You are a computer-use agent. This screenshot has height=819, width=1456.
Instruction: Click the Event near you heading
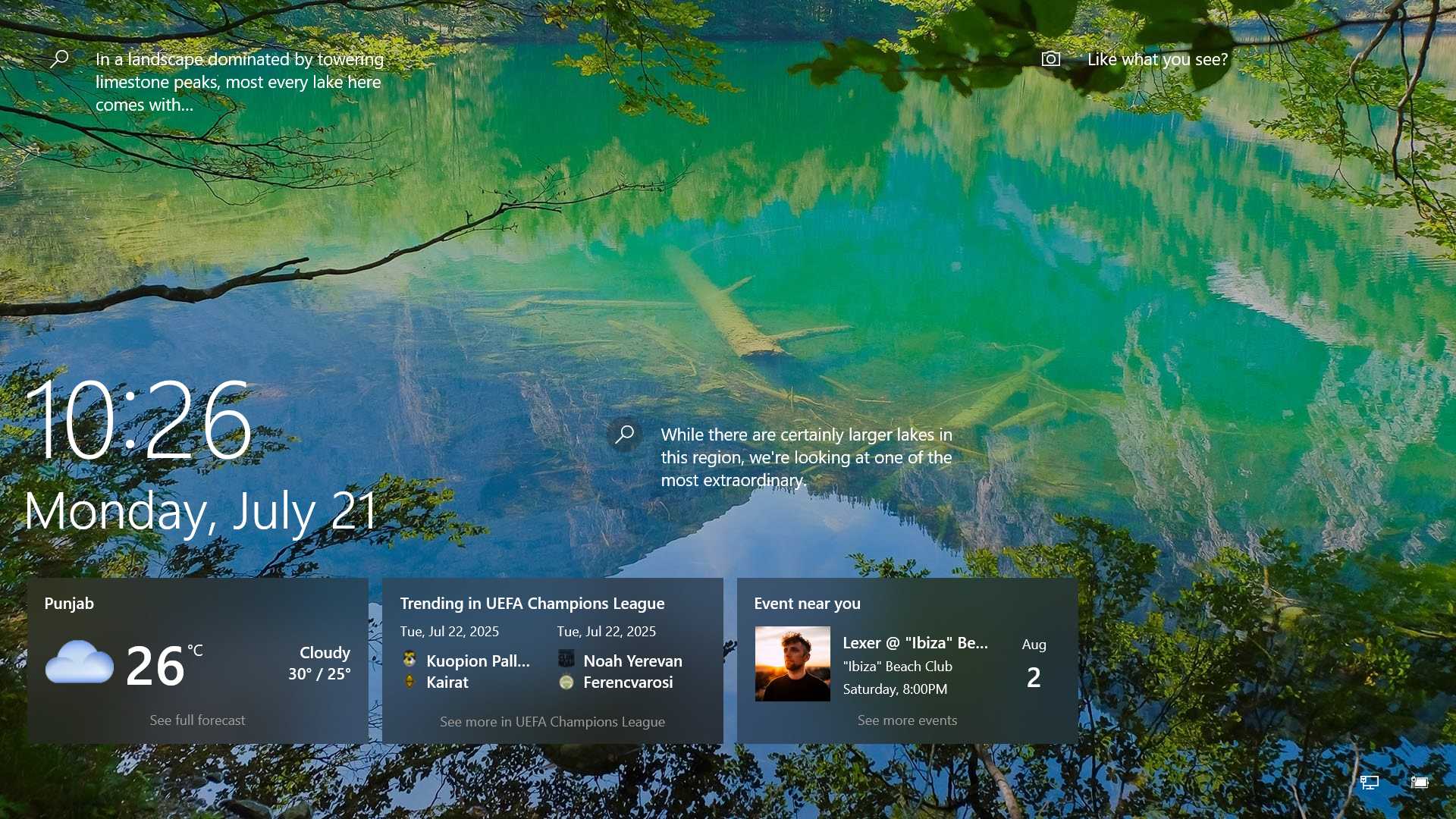pos(807,604)
